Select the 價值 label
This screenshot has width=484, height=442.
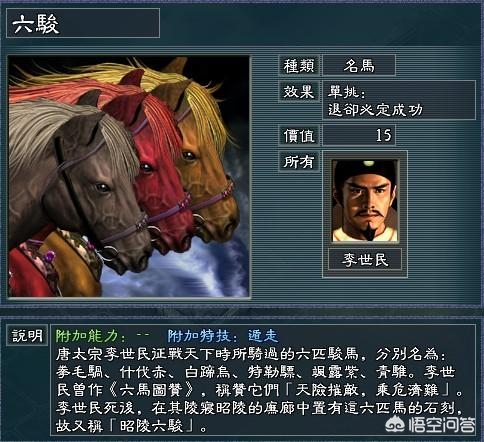[299, 135]
